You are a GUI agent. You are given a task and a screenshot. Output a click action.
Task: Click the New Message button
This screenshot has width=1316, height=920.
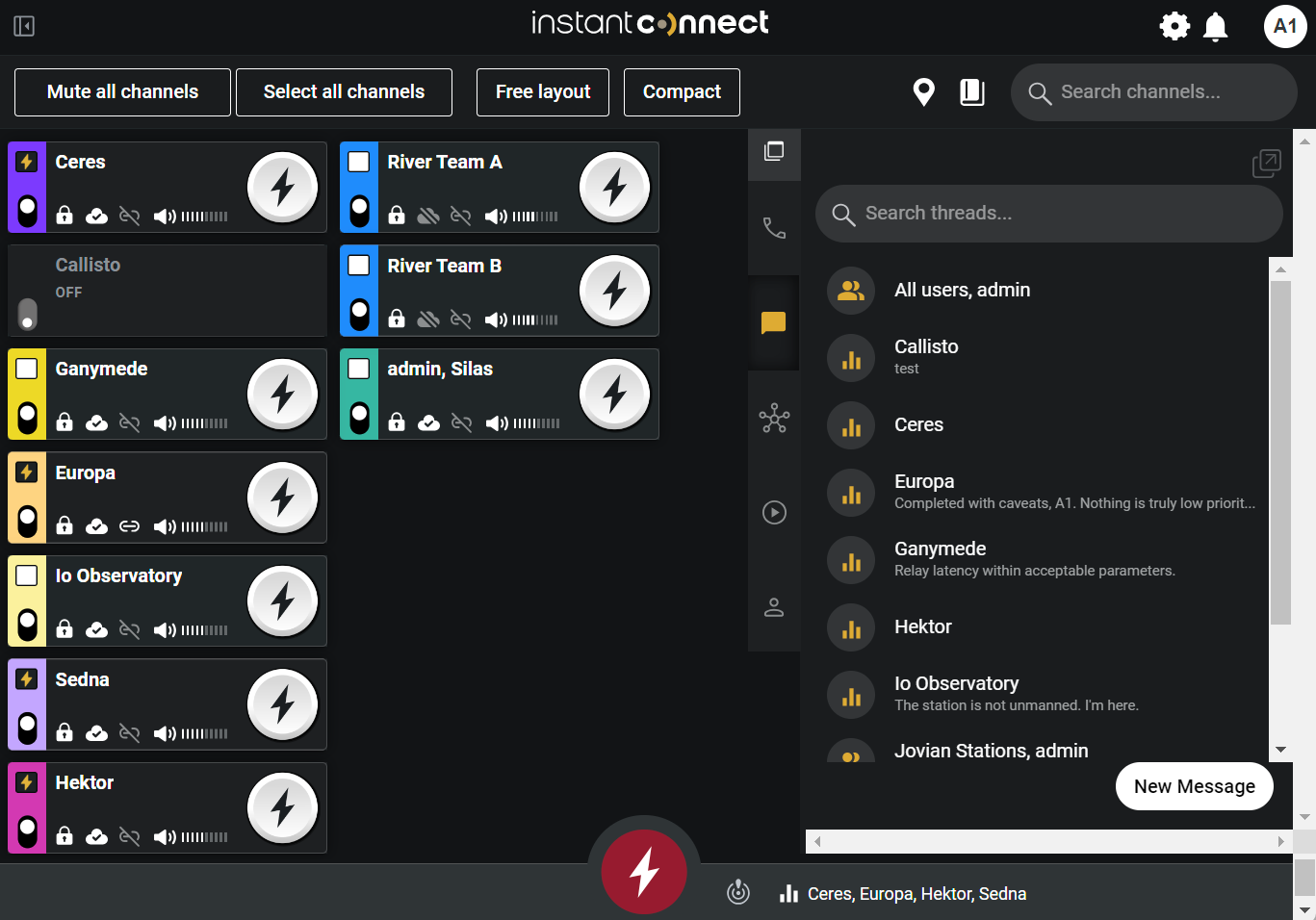(x=1195, y=786)
